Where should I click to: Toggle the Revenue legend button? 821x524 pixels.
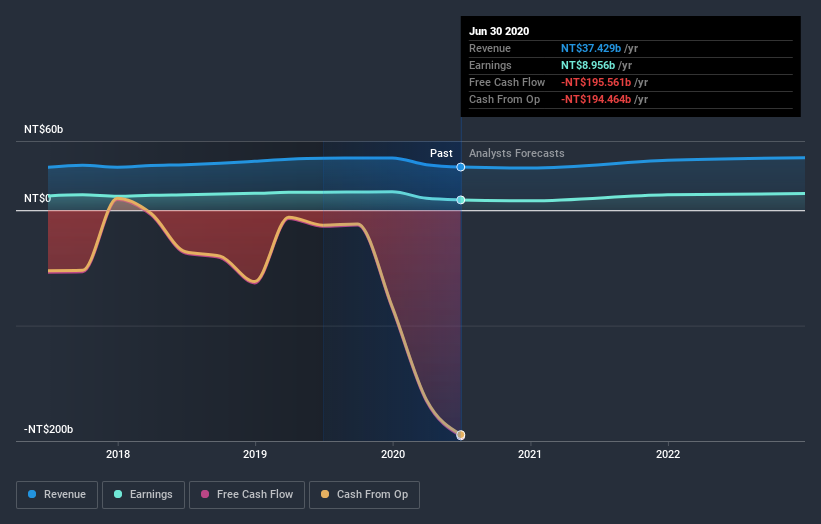tap(57, 495)
